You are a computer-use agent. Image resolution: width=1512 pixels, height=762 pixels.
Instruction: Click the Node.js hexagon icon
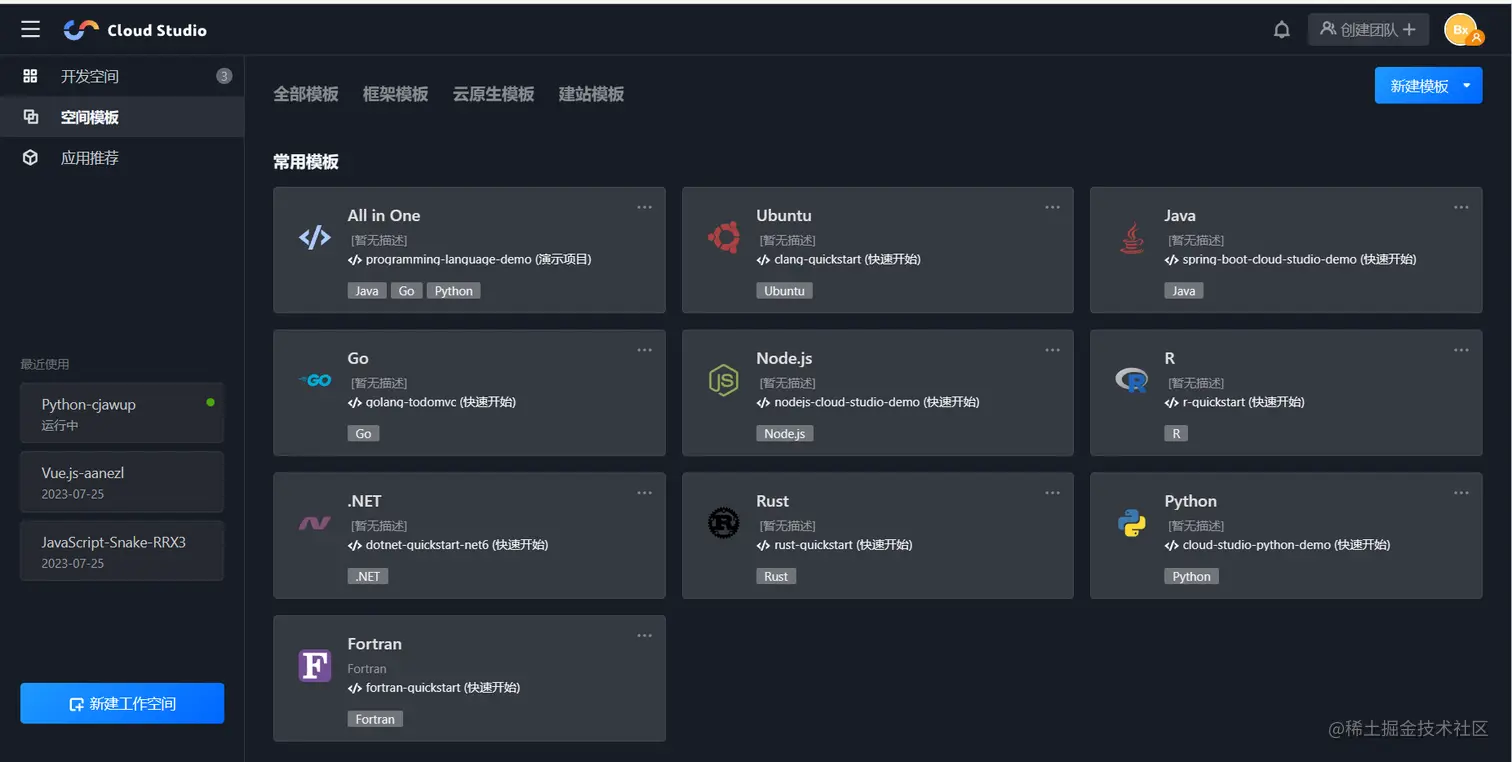[723, 380]
